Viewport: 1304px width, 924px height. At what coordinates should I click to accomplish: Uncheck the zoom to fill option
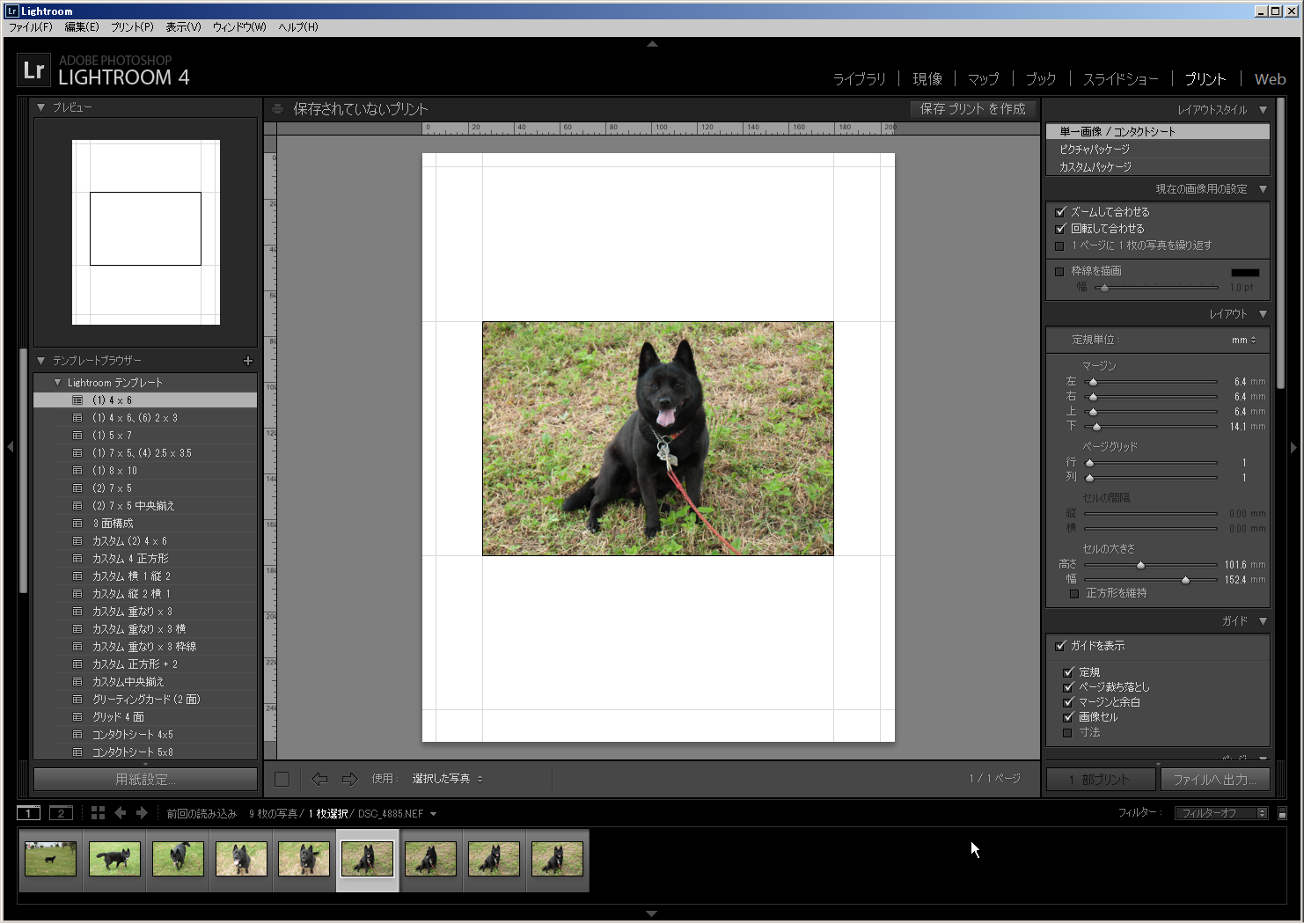[1060, 212]
